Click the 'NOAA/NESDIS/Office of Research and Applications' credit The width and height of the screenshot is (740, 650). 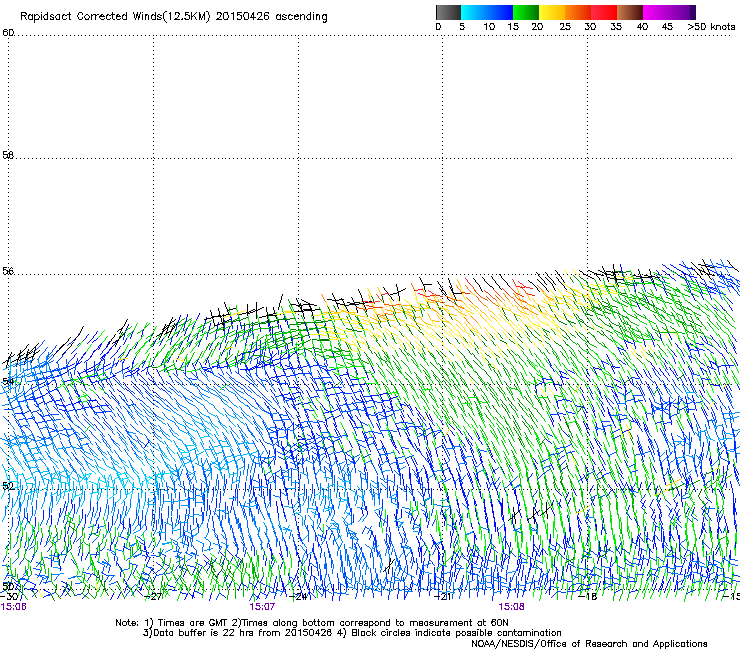(x=589, y=644)
